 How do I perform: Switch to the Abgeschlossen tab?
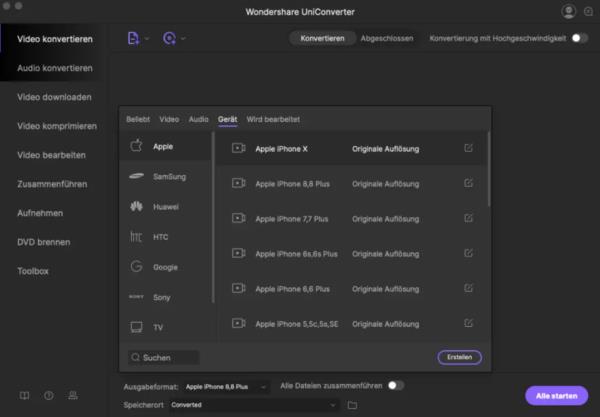pyautogui.click(x=387, y=38)
